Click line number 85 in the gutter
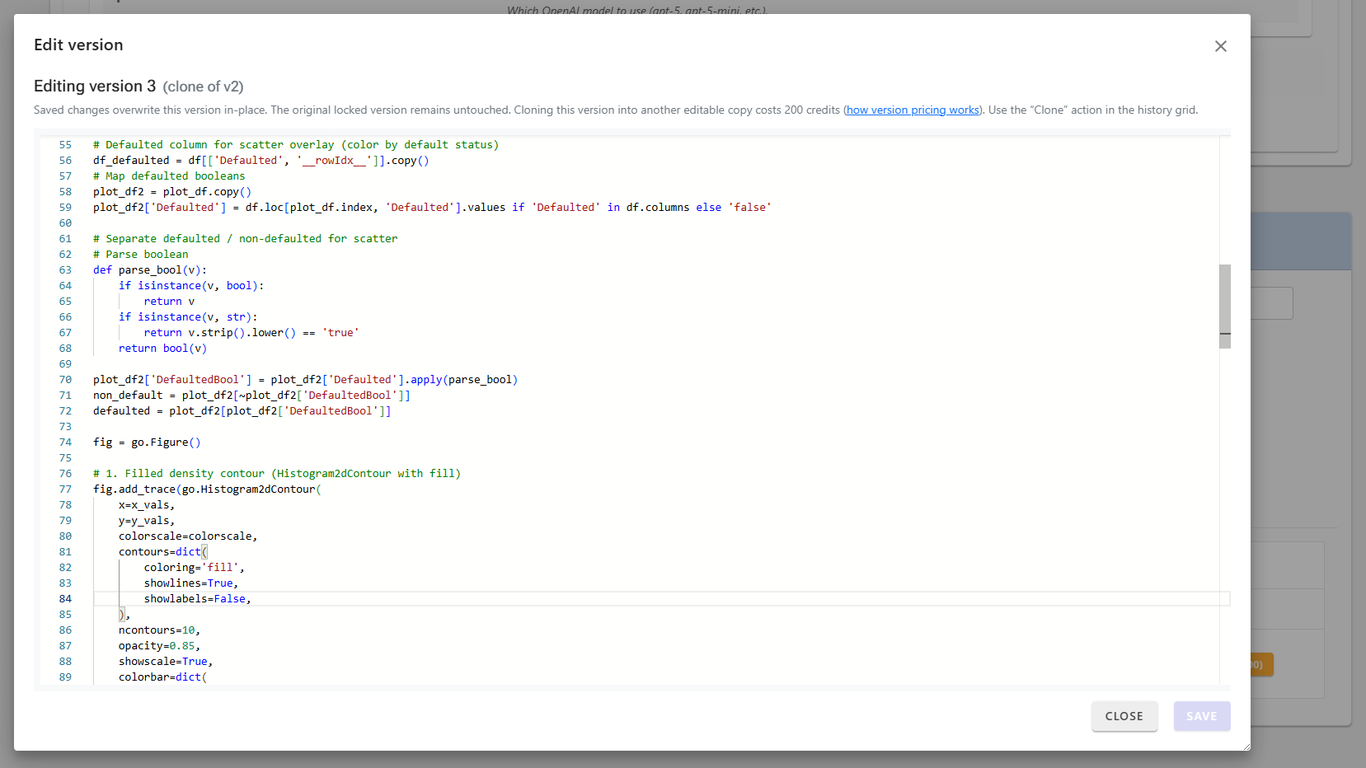The width and height of the screenshot is (1366, 768). [x=65, y=615]
